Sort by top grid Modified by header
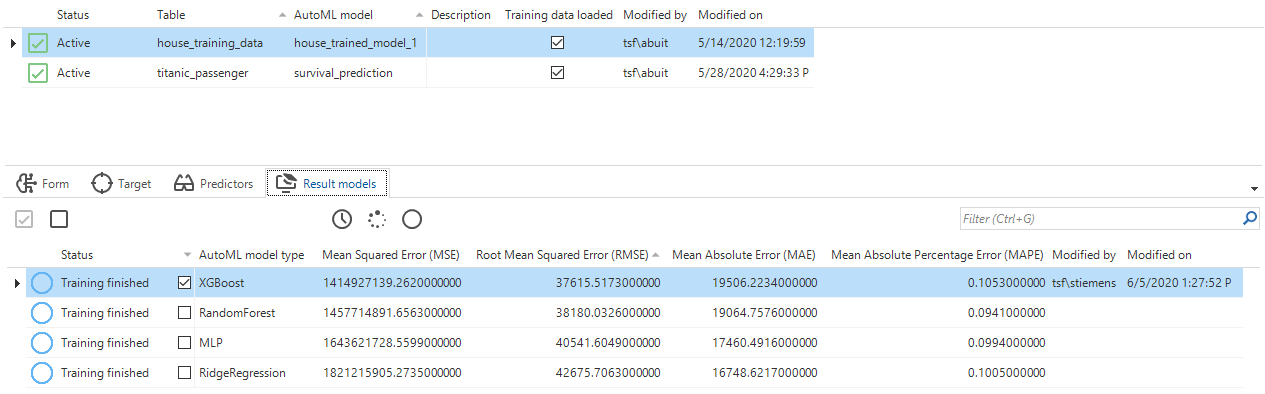 pyautogui.click(x=655, y=15)
